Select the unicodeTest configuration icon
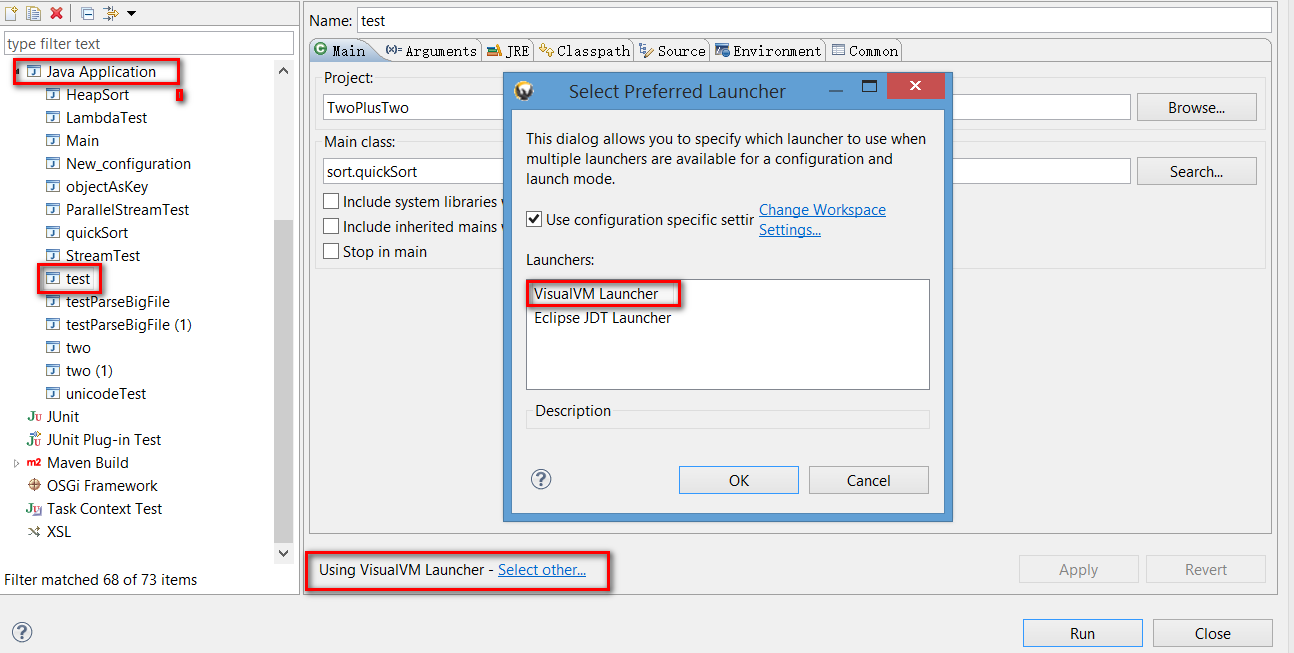This screenshot has width=1294, height=653. [x=54, y=394]
